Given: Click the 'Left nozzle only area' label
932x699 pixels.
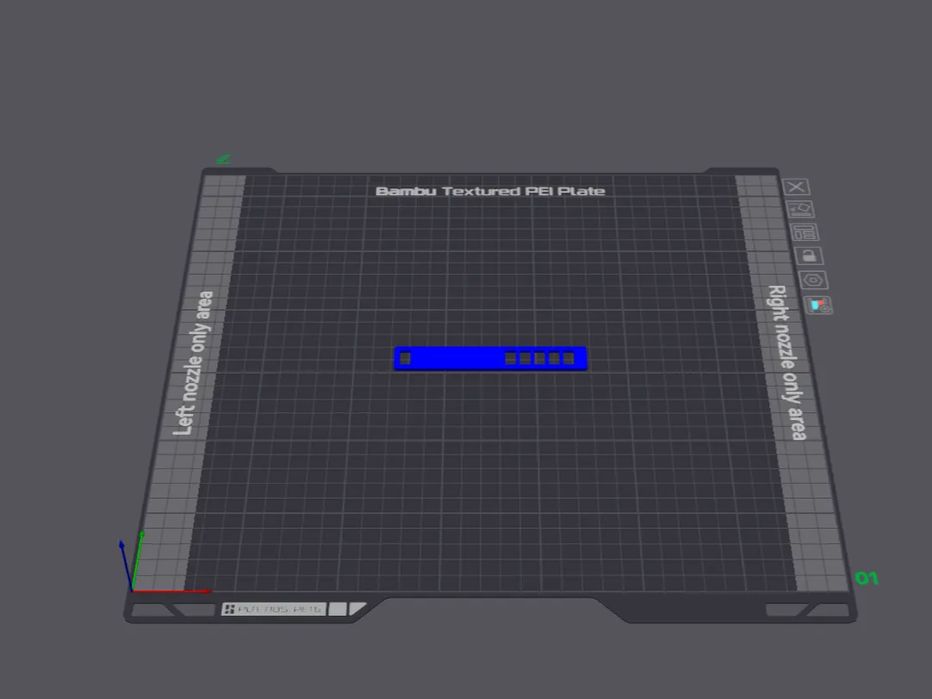Looking at the screenshot, I should point(193,363).
